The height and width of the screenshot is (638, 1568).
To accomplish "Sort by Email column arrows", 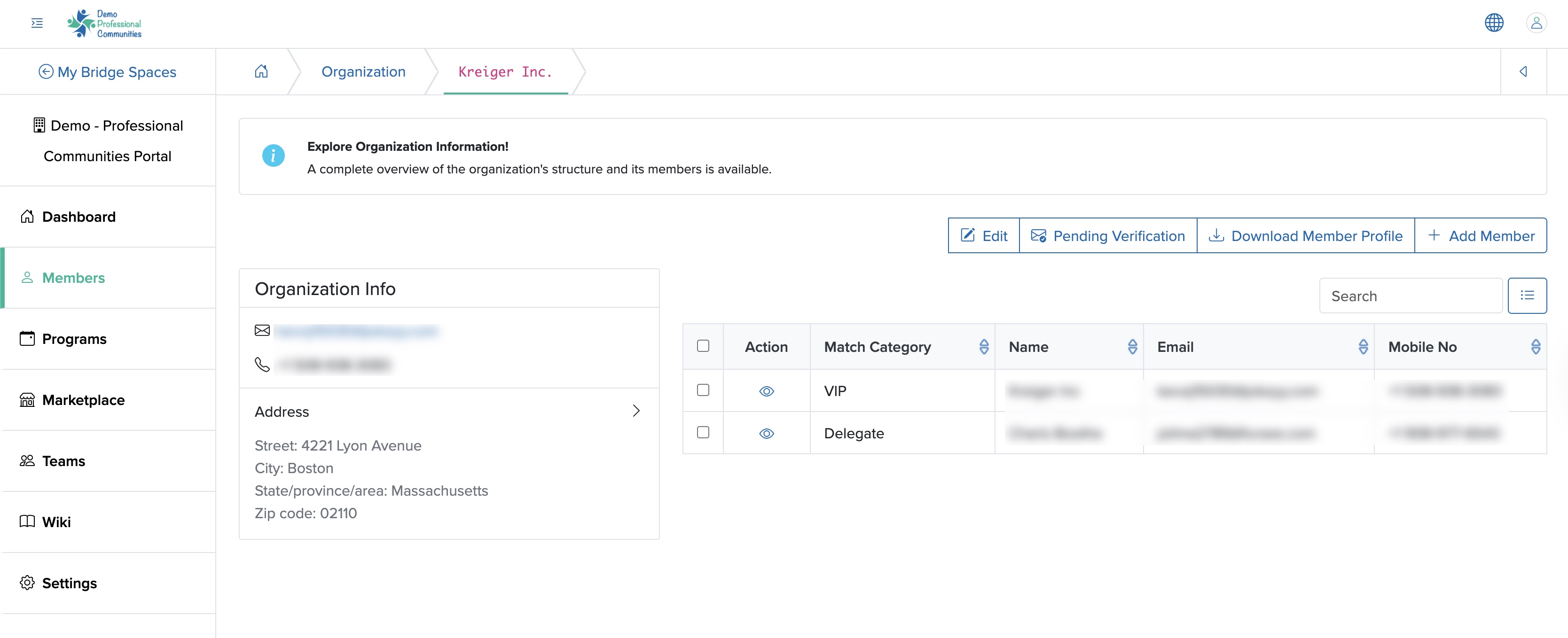I will pos(1363,347).
